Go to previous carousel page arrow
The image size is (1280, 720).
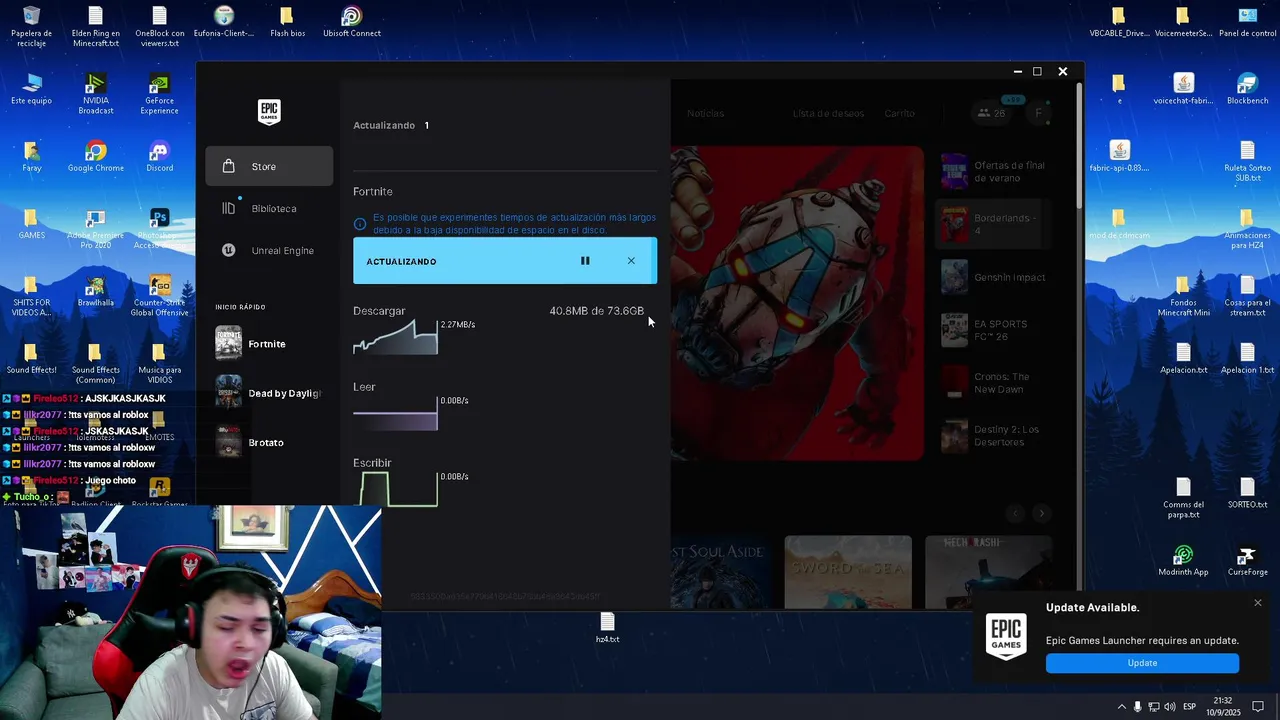(x=1016, y=513)
